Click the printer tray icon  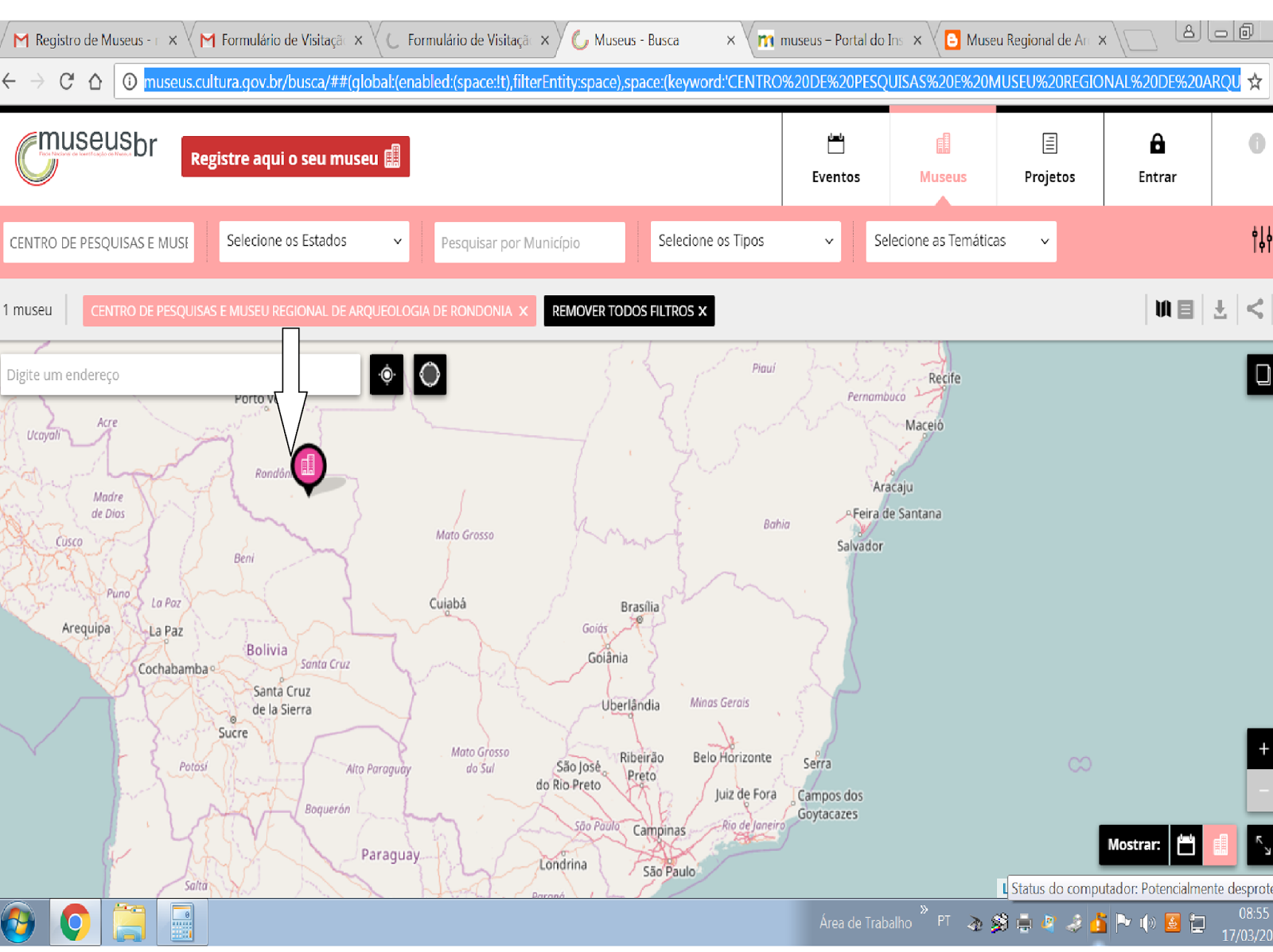point(1024,923)
